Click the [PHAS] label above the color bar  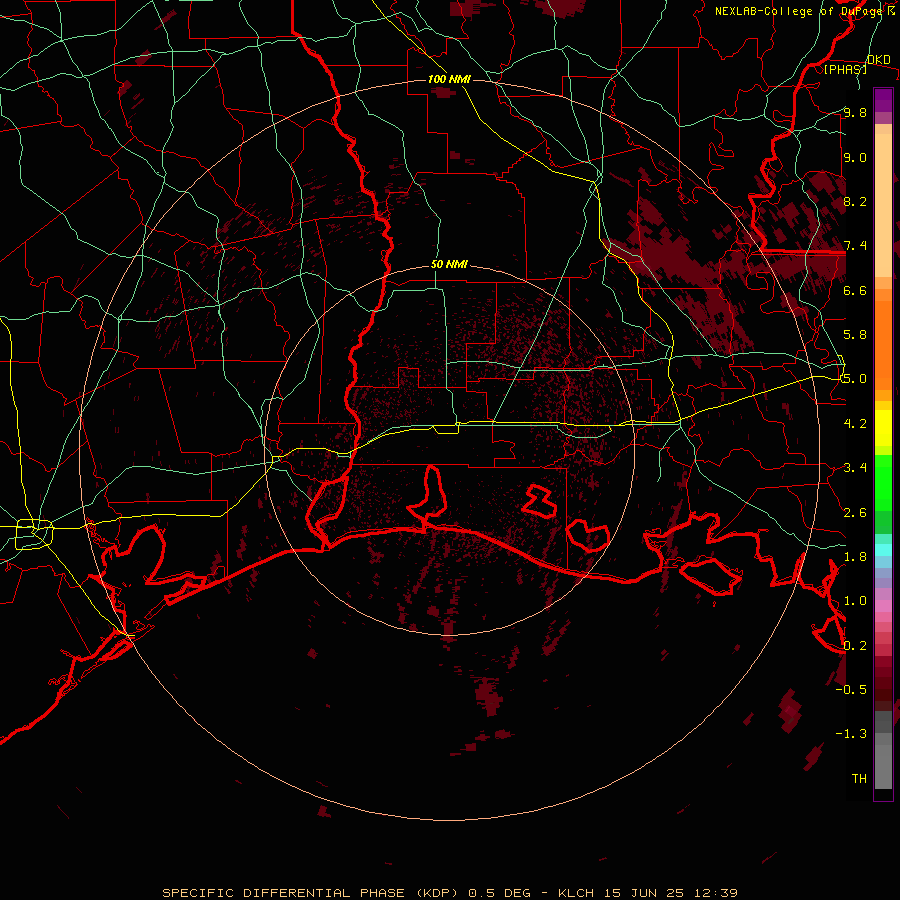point(845,69)
